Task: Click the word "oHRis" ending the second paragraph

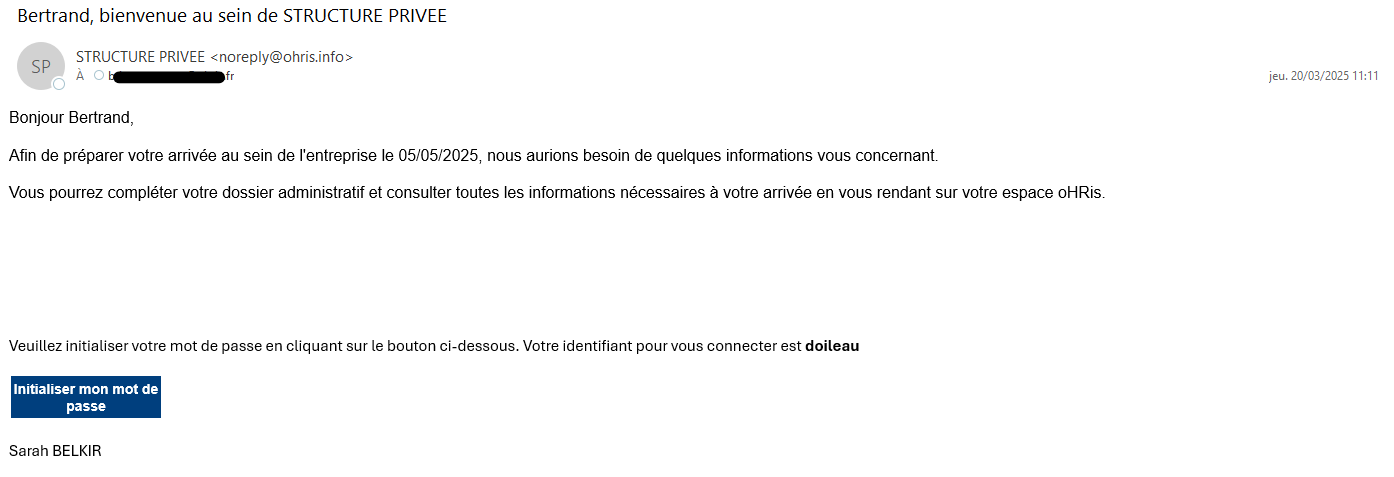Action: pyautogui.click(x=1081, y=193)
